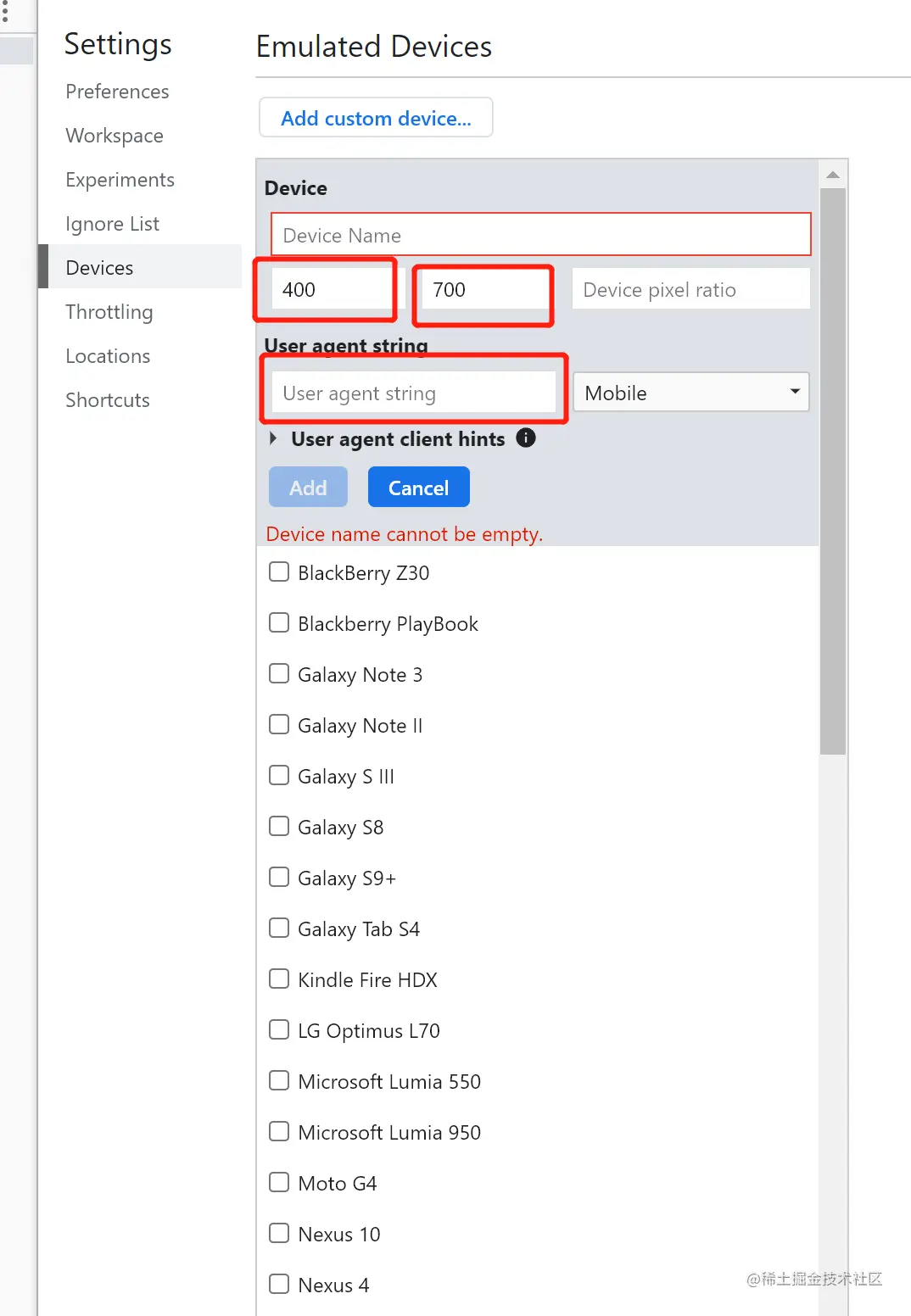Screen dimensions: 911x1316
Task: Click the User agent string input
Action: click(414, 393)
